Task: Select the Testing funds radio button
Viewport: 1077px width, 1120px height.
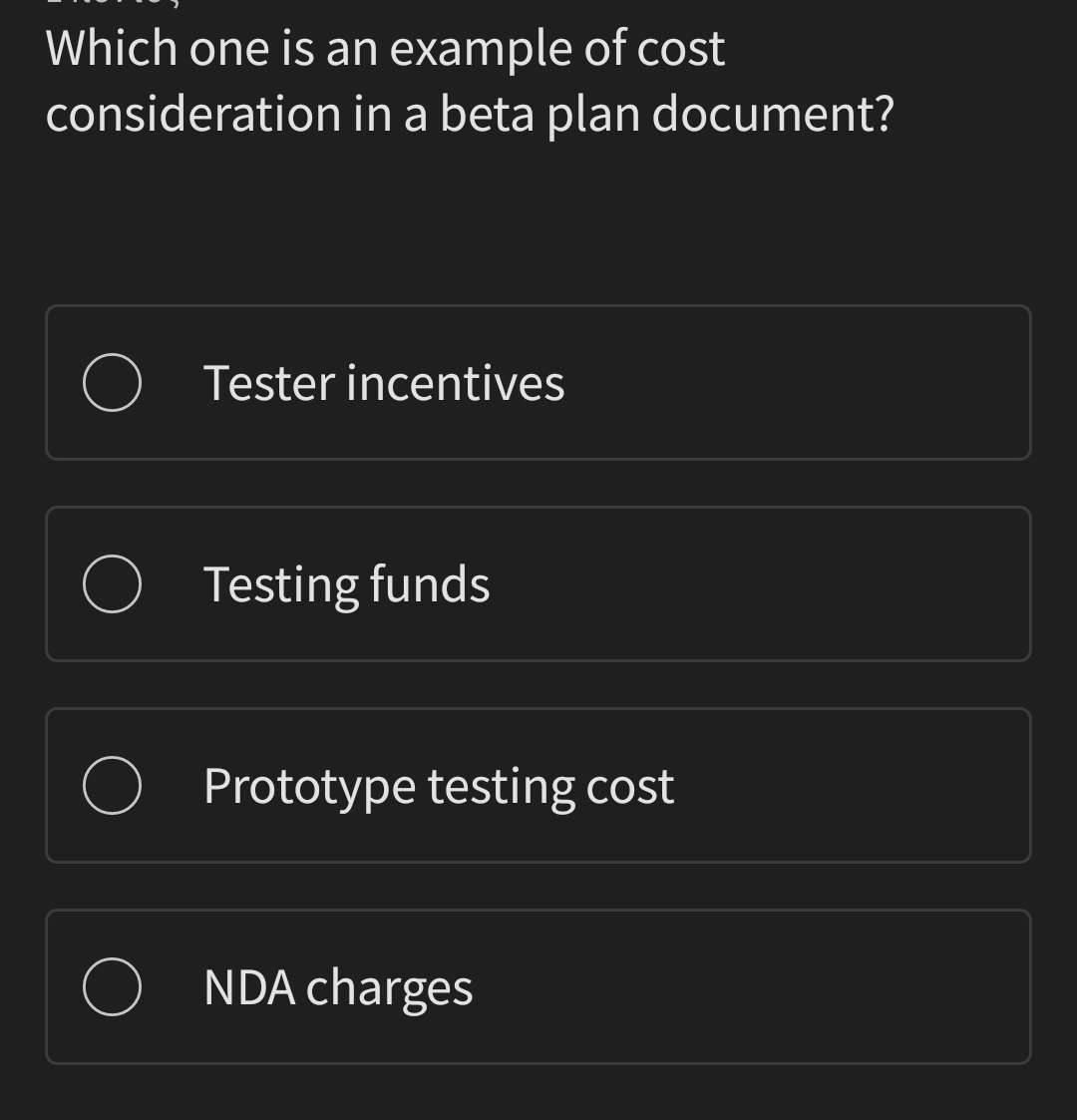Action: (111, 583)
